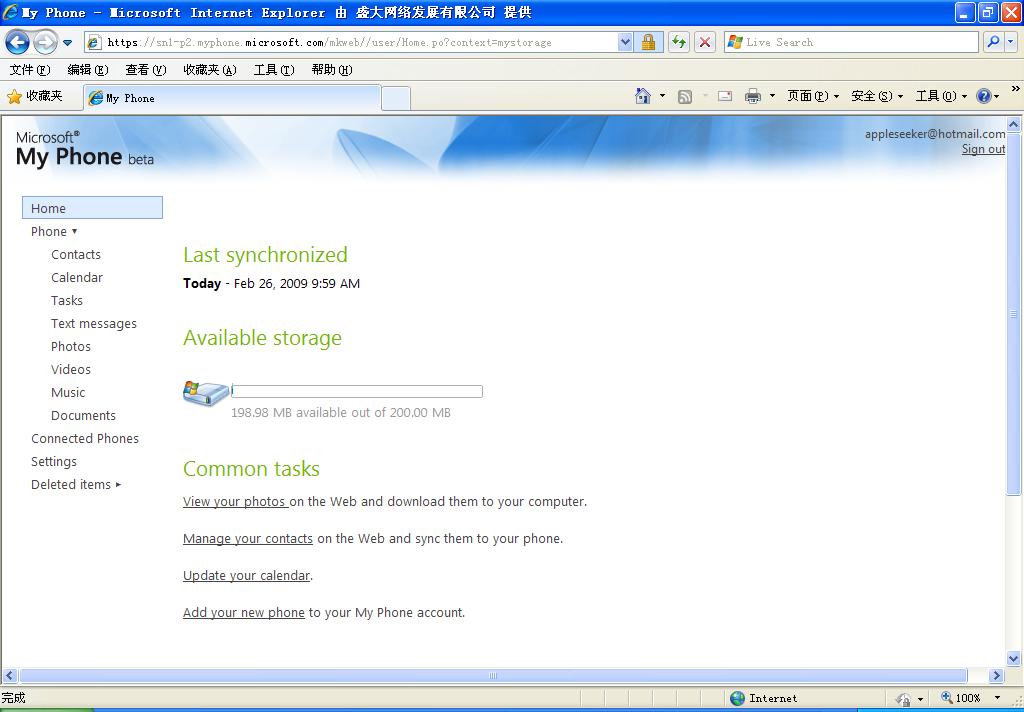The width and height of the screenshot is (1024, 712).
Task: Click the Microsoft My Phone beta logo
Action: pyautogui.click(x=85, y=149)
